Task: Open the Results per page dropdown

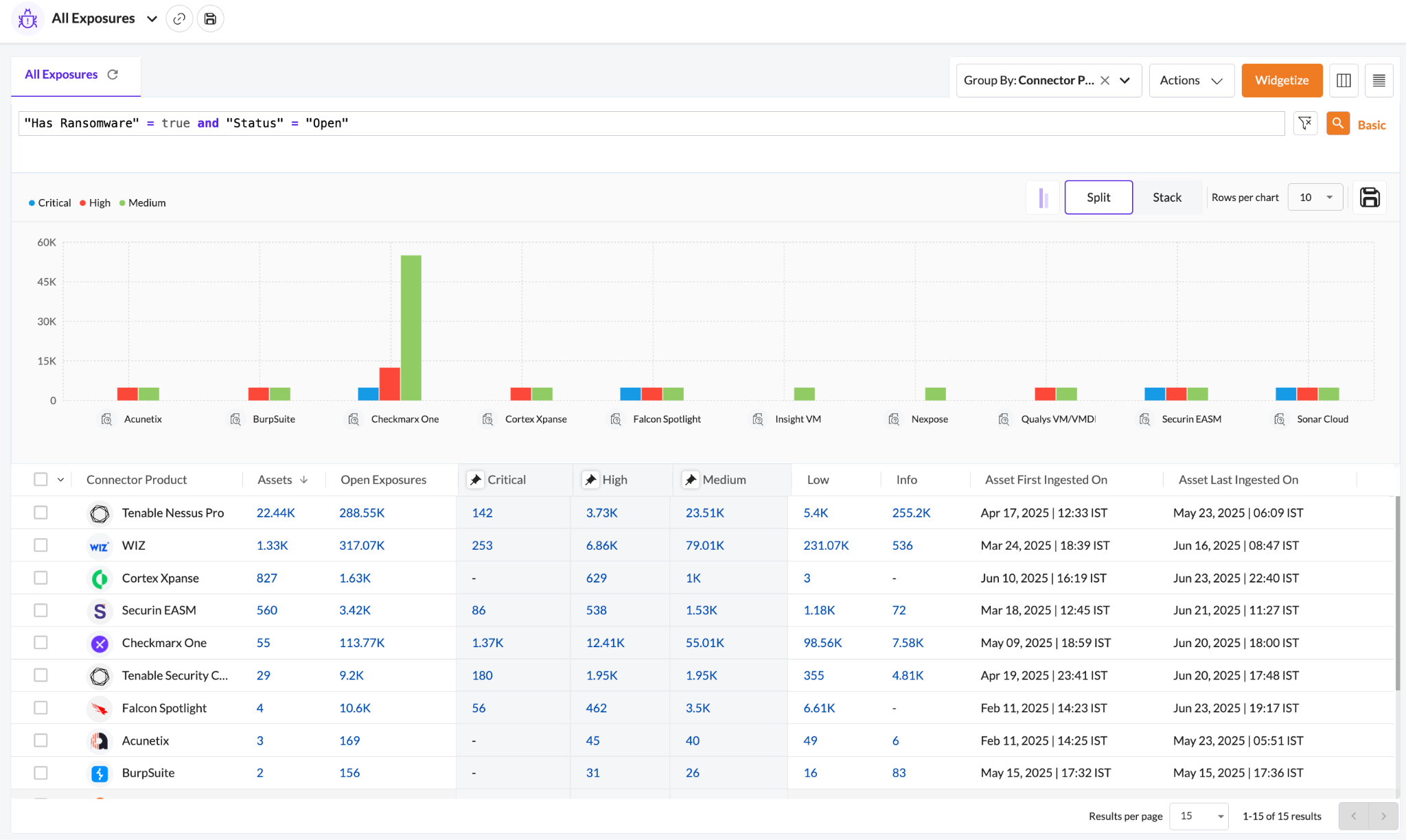Action: pyautogui.click(x=1199, y=816)
